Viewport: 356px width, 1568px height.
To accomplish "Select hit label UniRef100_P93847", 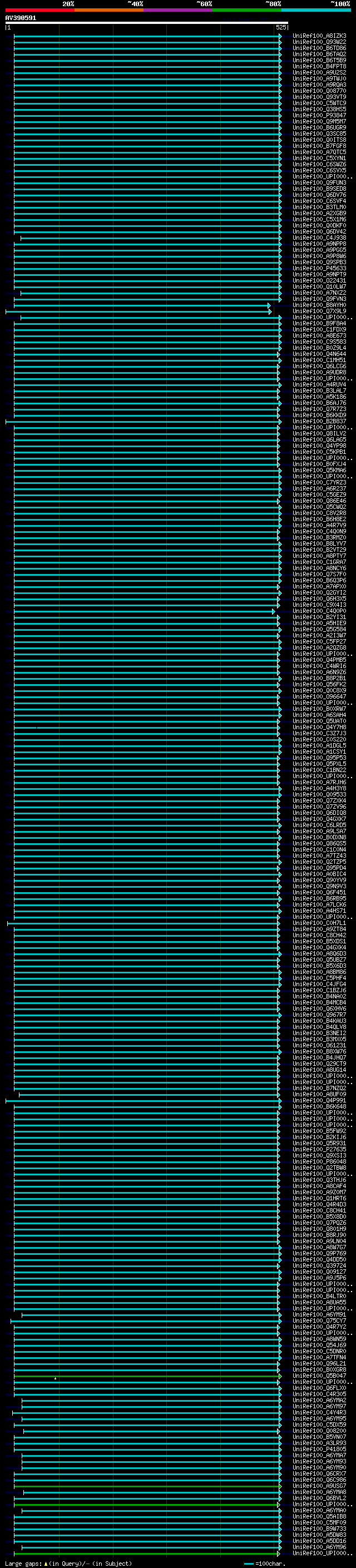I will [319, 116].
